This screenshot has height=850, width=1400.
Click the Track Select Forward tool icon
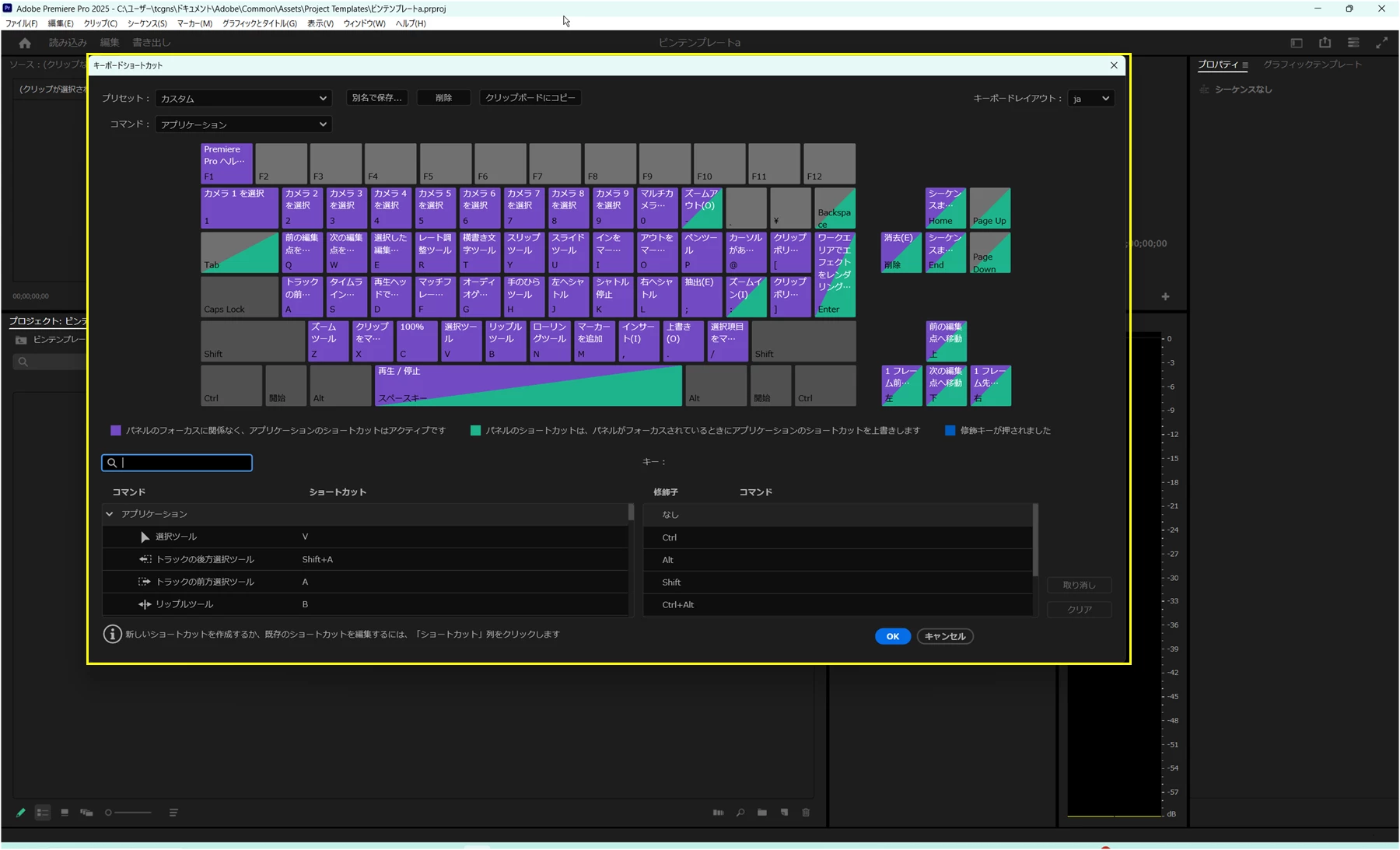point(145,582)
